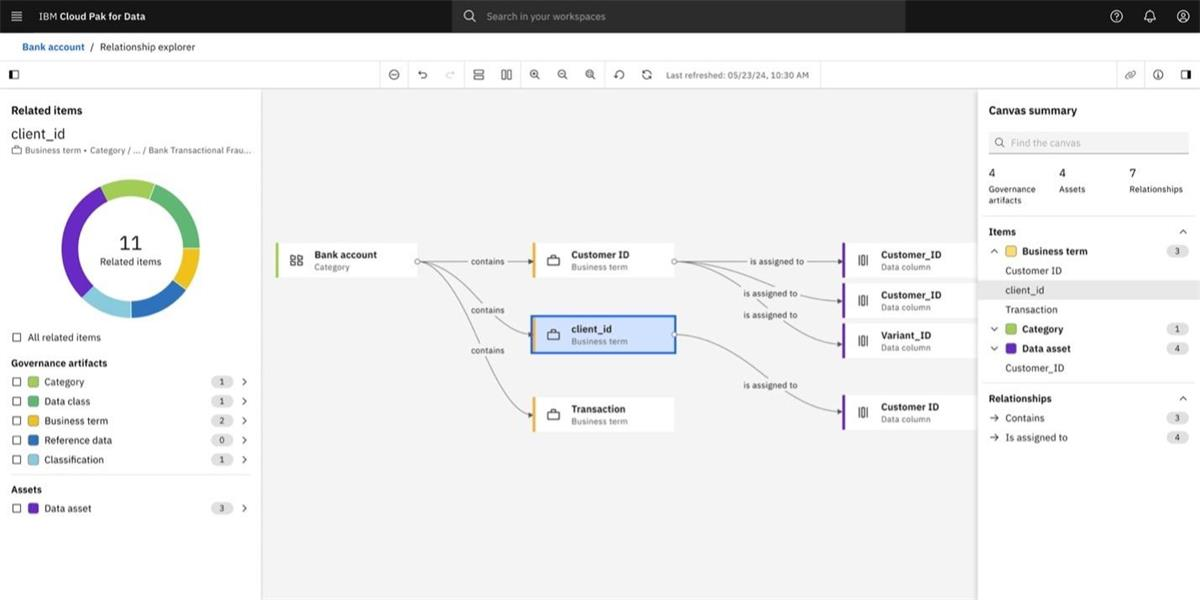Open the notifications bell

coord(1150,16)
